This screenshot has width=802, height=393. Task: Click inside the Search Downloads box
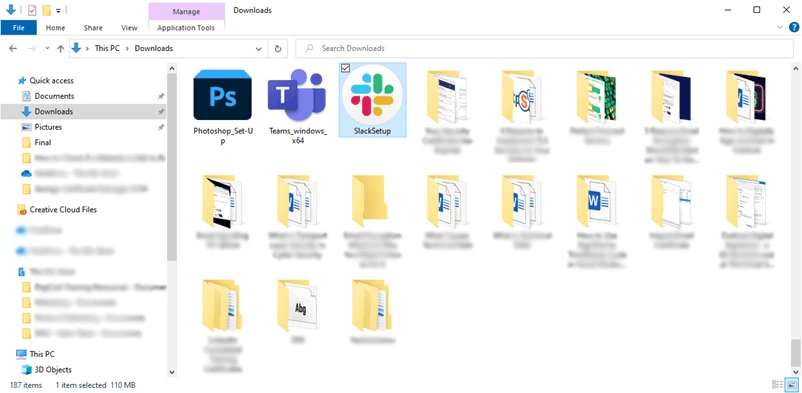pyautogui.click(x=544, y=49)
